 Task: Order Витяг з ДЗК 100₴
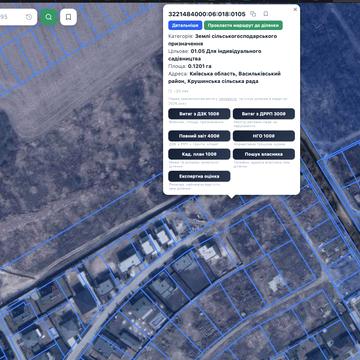click(x=199, y=114)
